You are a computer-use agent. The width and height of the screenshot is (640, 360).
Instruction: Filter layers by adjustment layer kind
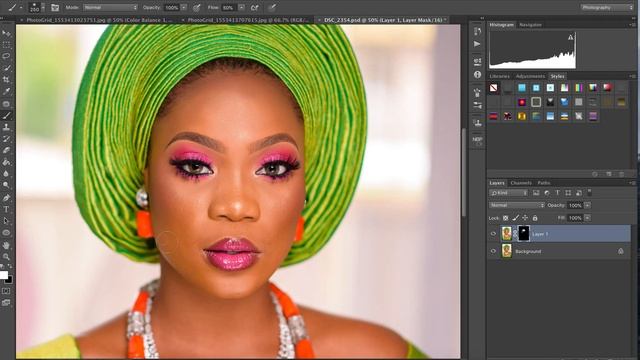pos(547,193)
